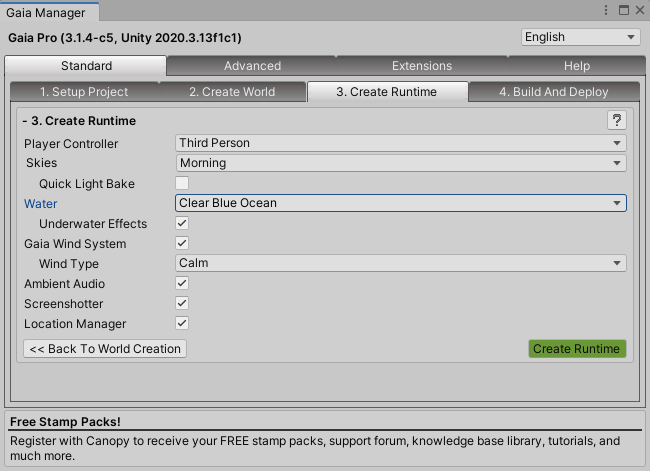Screen dimensions: 650x471
Task: Click the Gaia Pro version title text
Action: pos(125,38)
